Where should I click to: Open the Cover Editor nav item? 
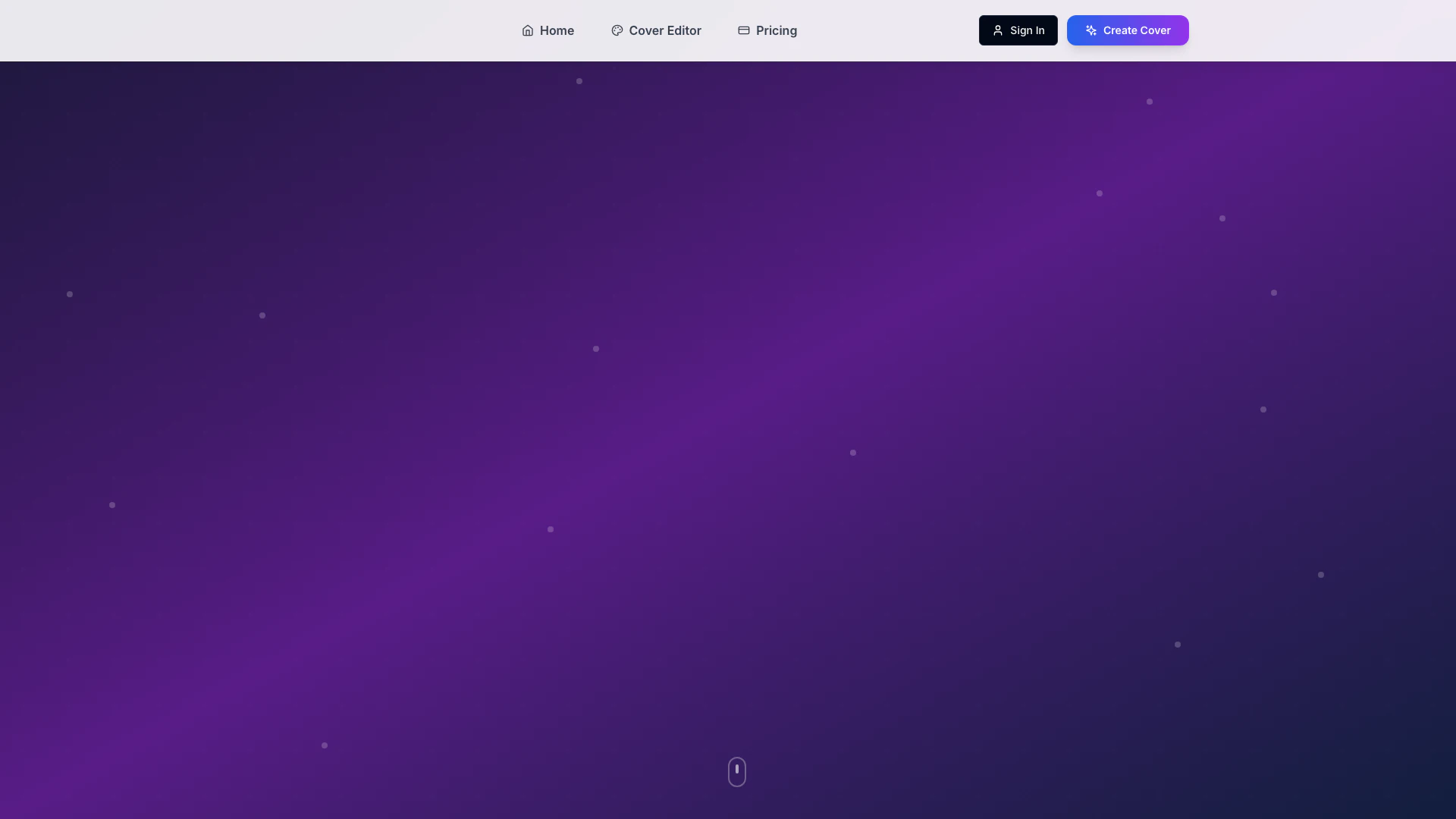(x=656, y=30)
